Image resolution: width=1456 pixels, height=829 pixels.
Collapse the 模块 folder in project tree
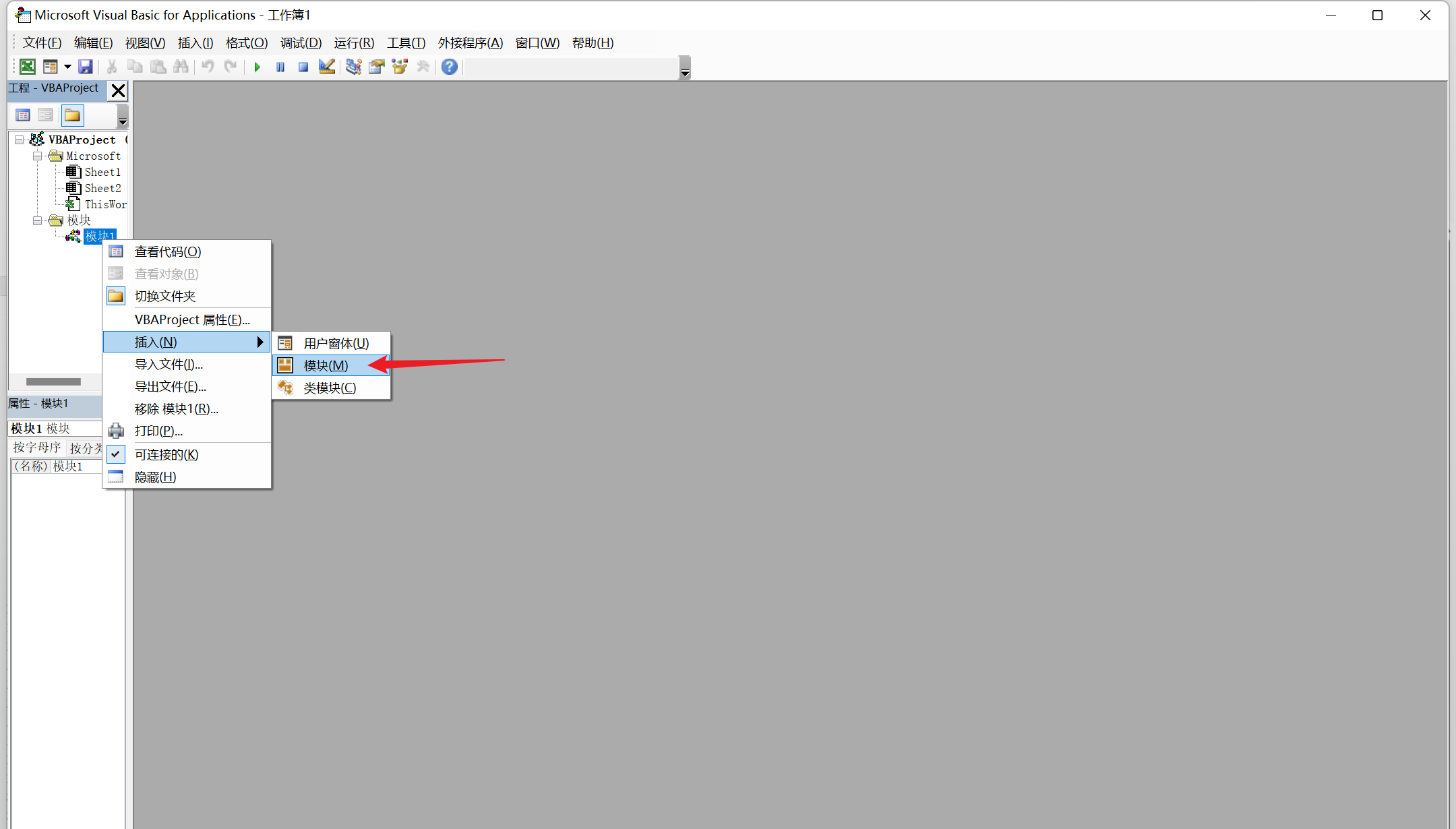38,220
